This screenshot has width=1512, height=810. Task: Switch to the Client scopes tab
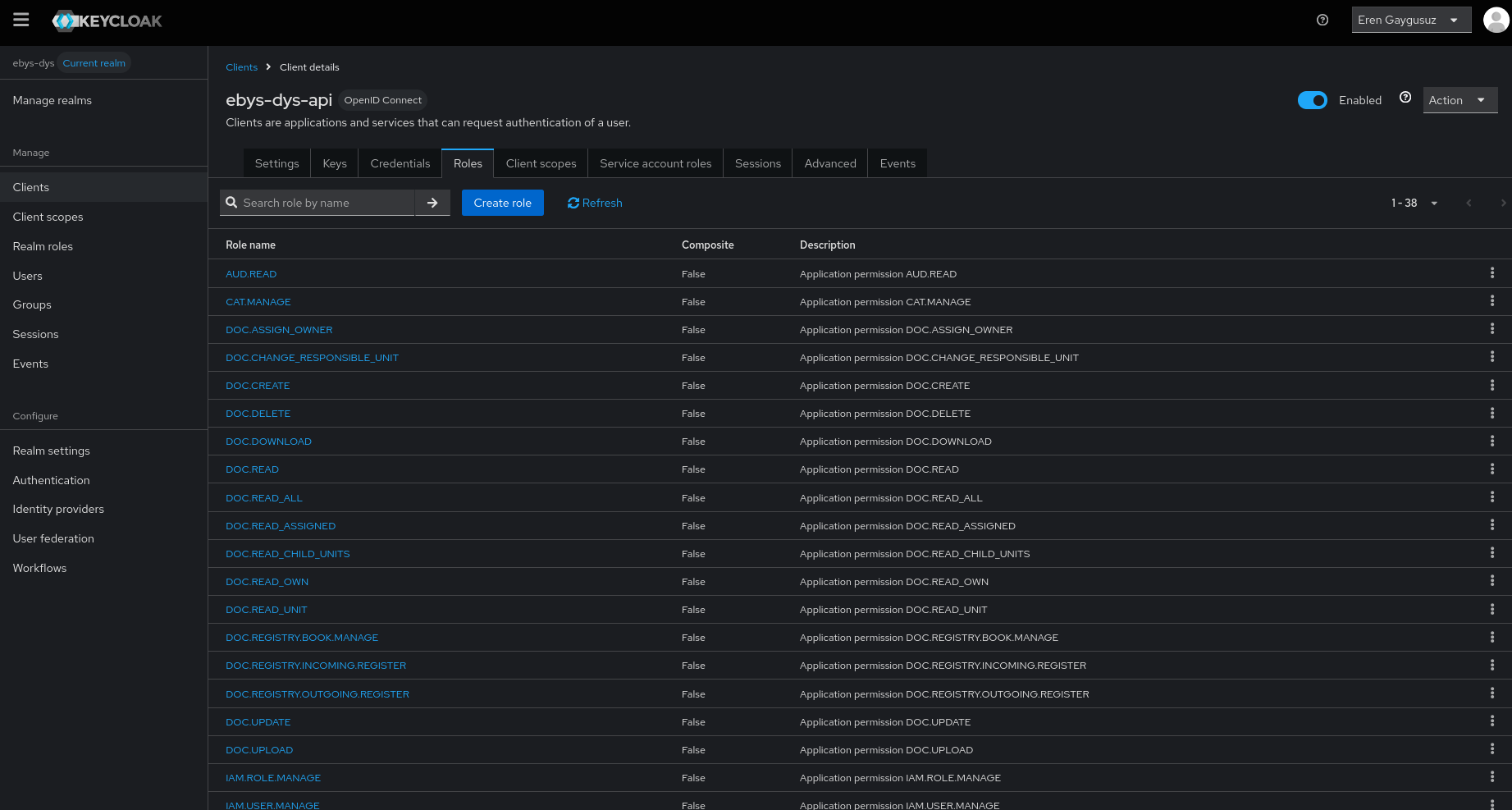[x=541, y=163]
